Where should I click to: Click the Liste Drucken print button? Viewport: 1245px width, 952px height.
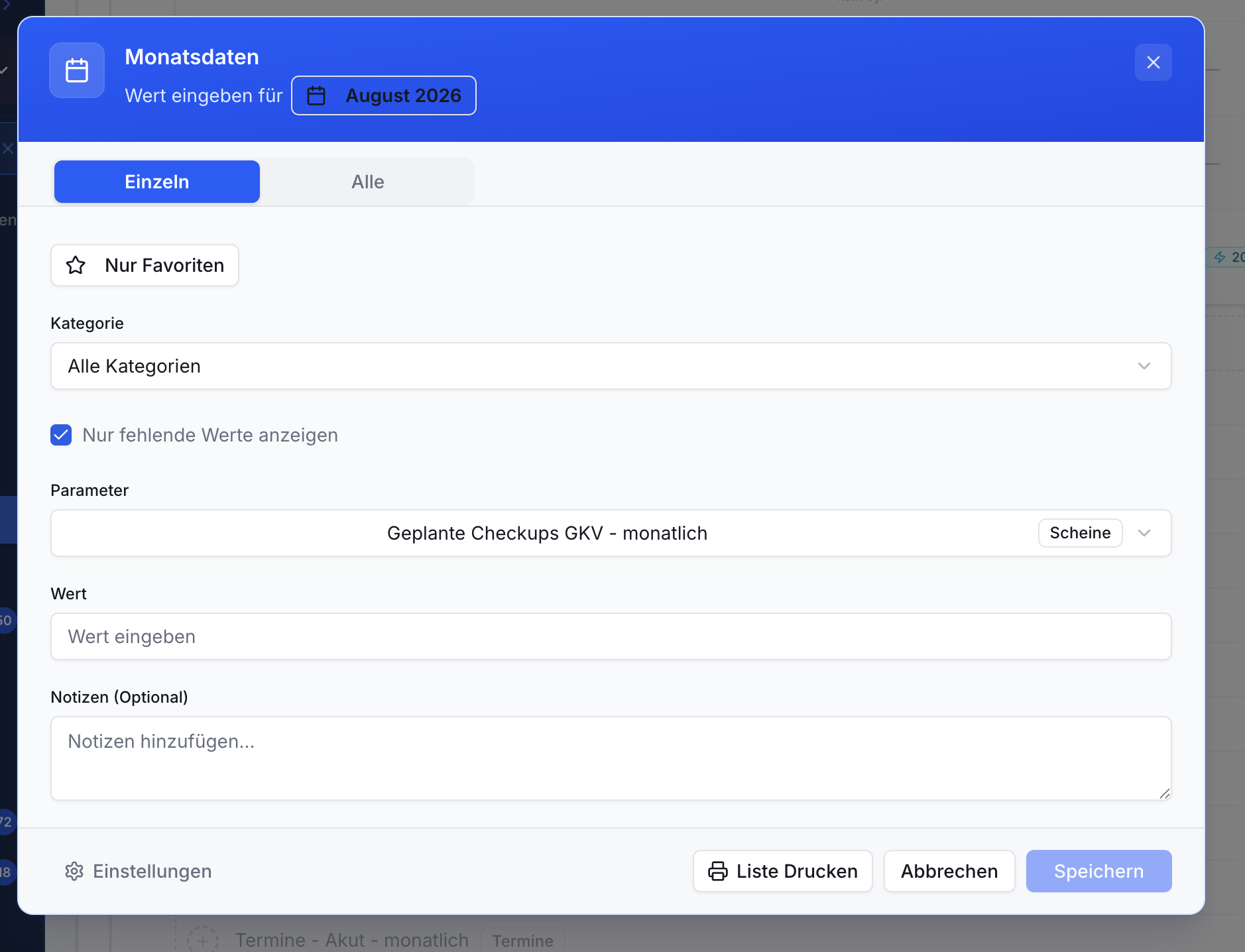tap(783, 871)
